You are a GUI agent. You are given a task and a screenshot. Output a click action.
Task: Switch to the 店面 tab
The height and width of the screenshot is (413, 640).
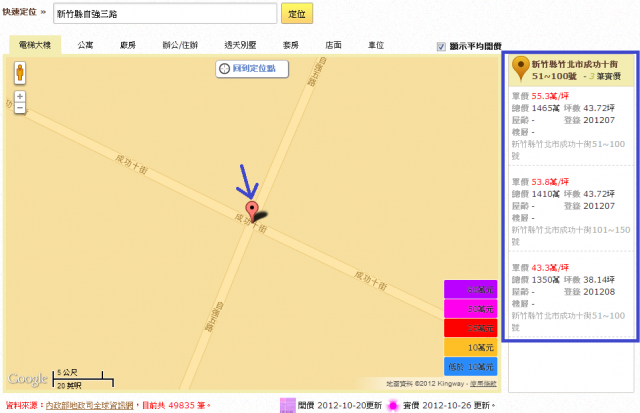click(333, 45)
